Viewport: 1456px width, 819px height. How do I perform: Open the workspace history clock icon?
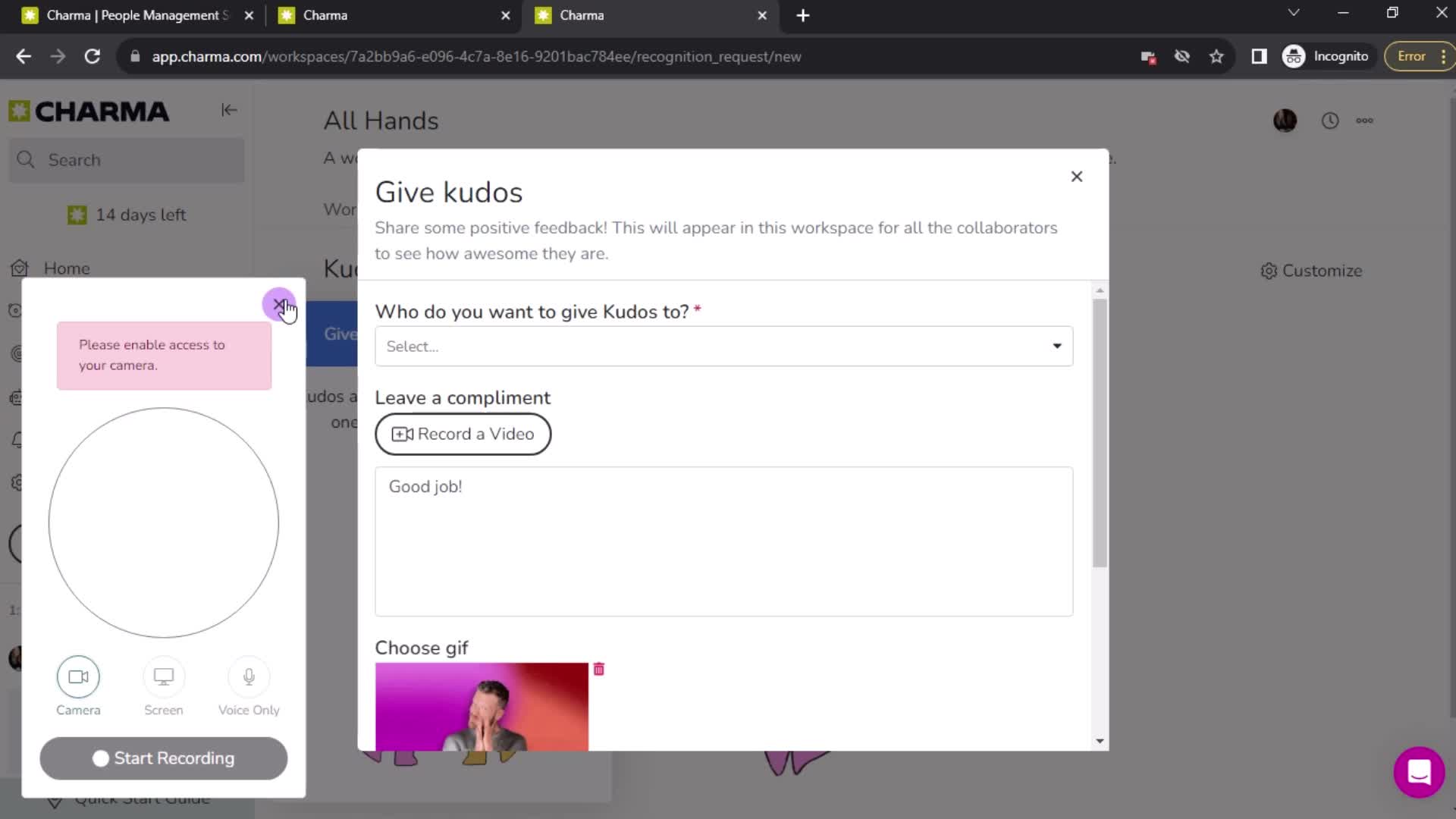coord(1330,121)
